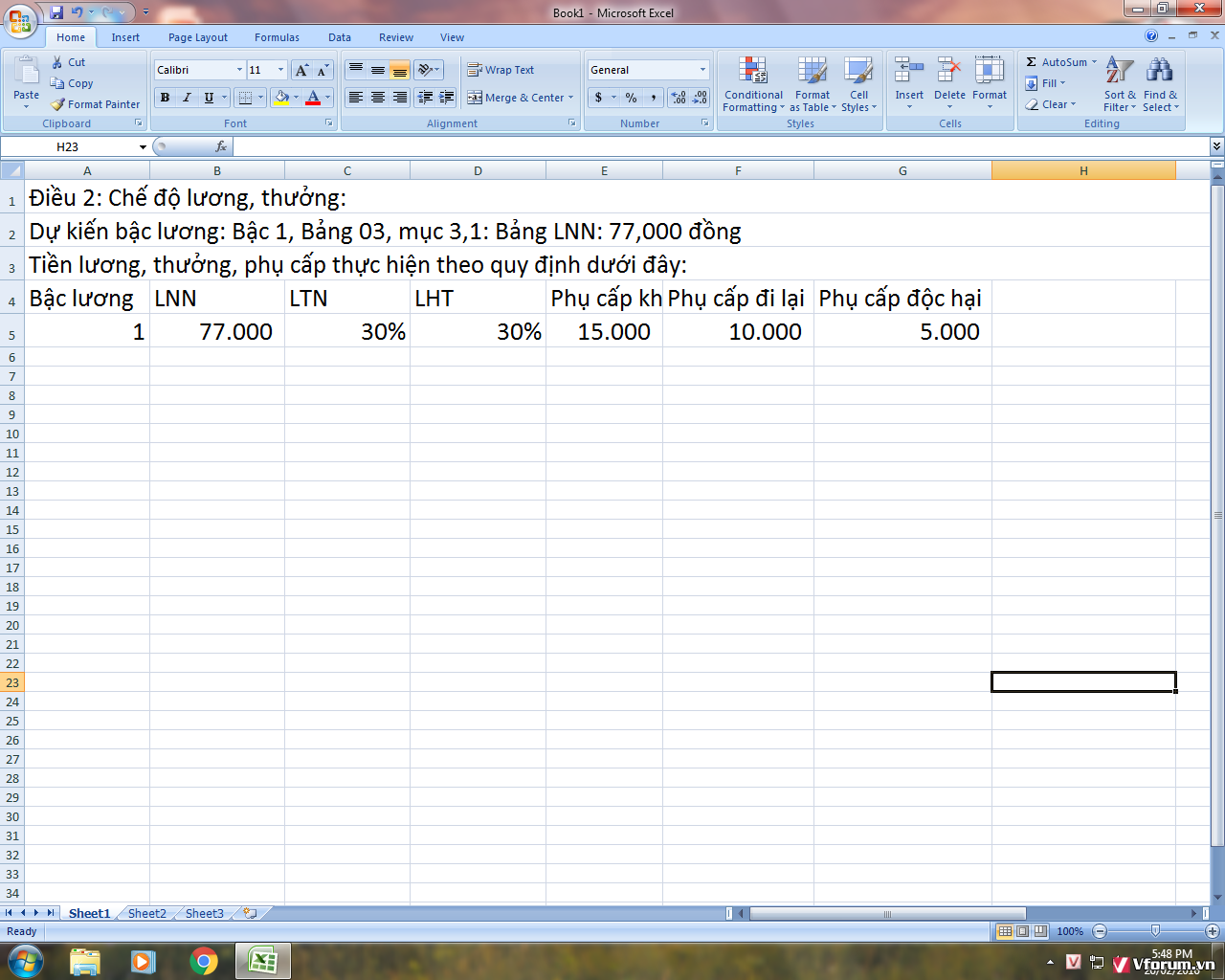
Task: Expand the font name Calibri dropdown
Action: coord(239,70)
